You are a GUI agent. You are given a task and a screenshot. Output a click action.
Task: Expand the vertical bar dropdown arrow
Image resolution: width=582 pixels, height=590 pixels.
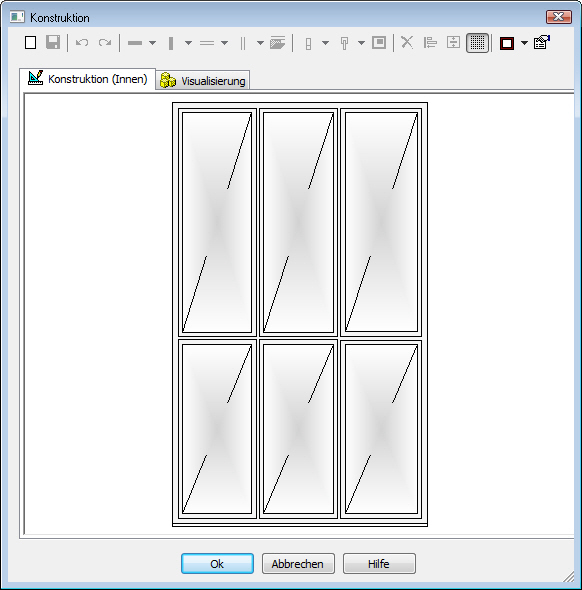[x=188, y=43]
